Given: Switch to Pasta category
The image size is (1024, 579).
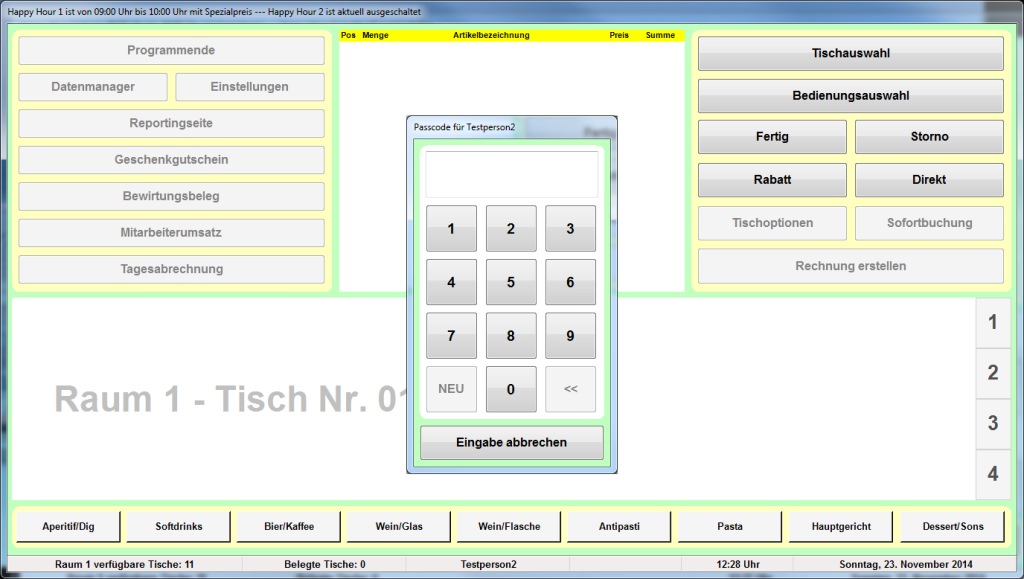Looking at the screenshot, I should pos(730,526).
